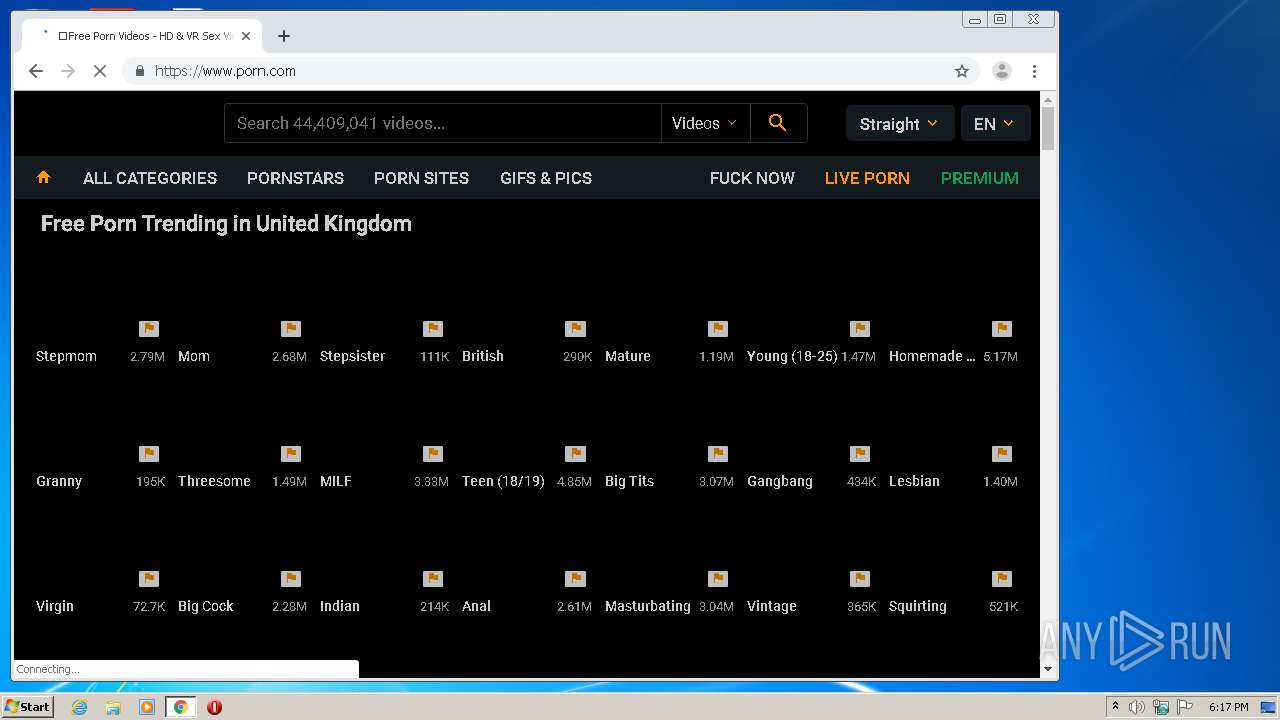Click the 365K count next to Vintage

click(x=862, y=607)
